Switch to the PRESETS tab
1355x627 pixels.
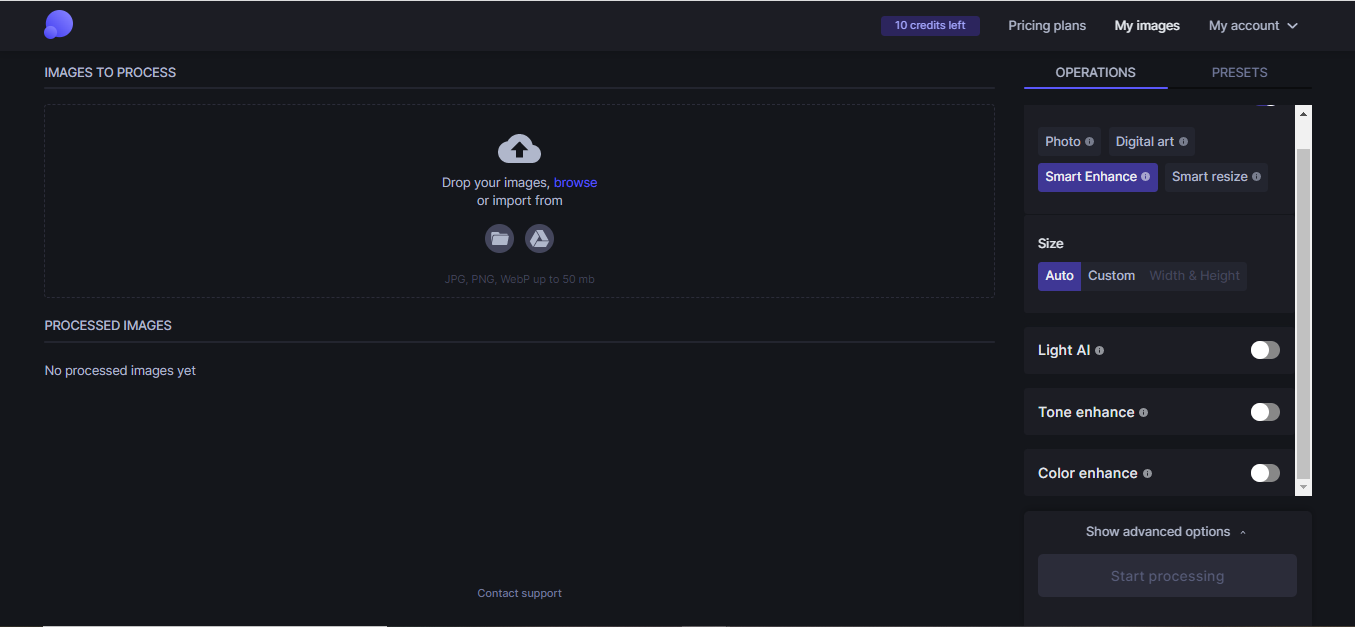coord(1239,73)
